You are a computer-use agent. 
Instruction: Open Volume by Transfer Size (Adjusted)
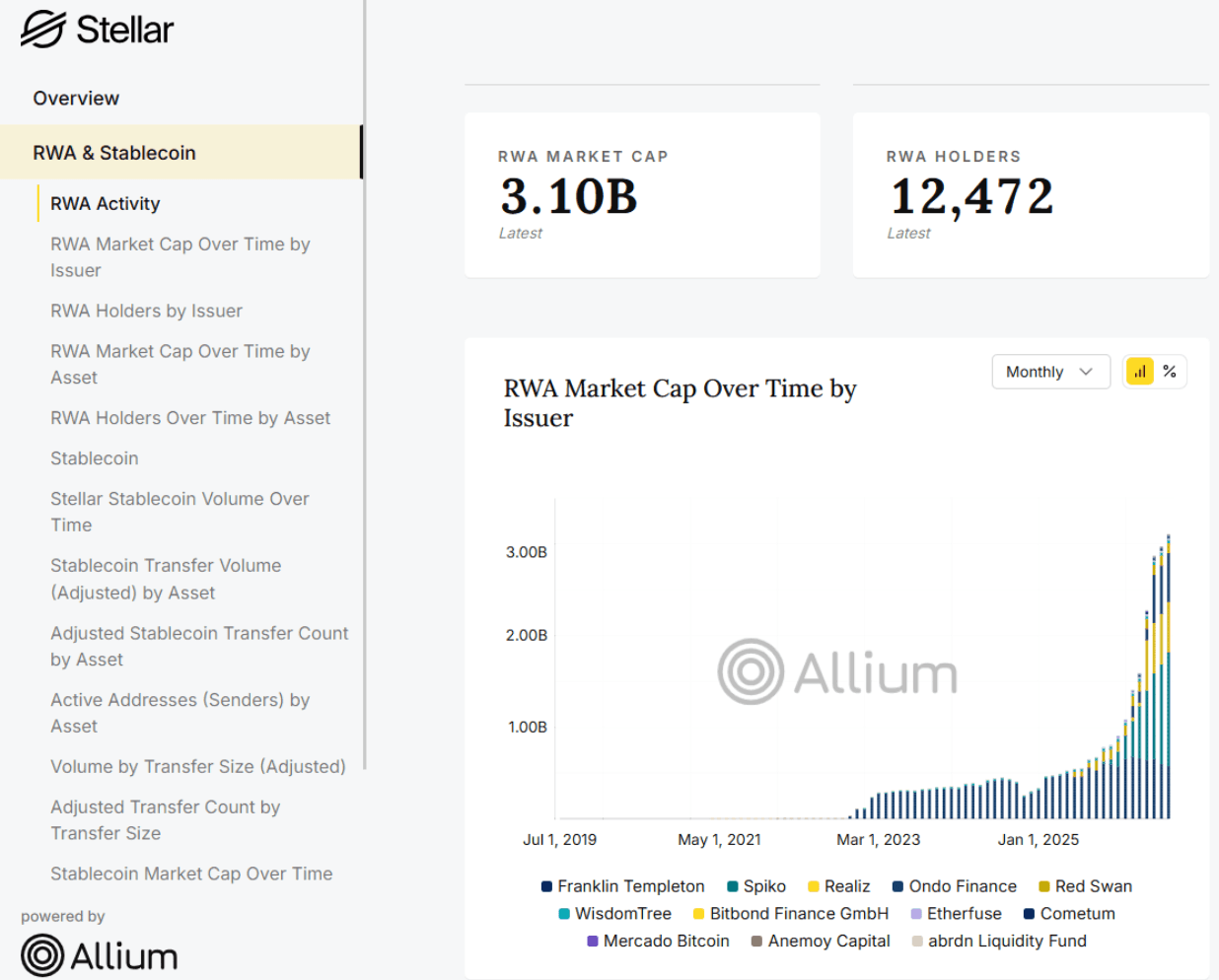[x=198, y=766]
